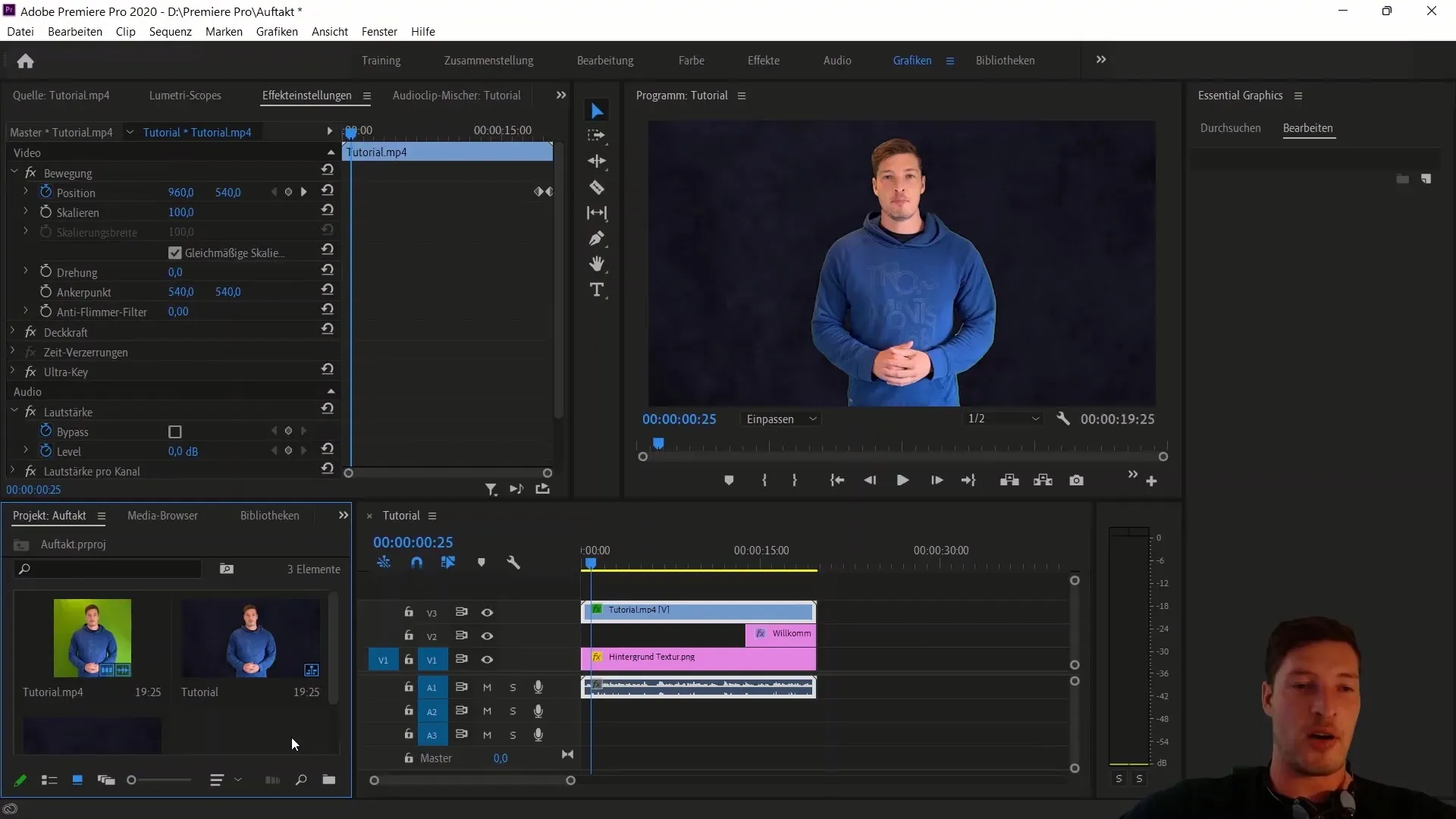Click the Project thumbnail zoom slider
The height and width of the screenshot is (819, 1456).
(159, 780)
